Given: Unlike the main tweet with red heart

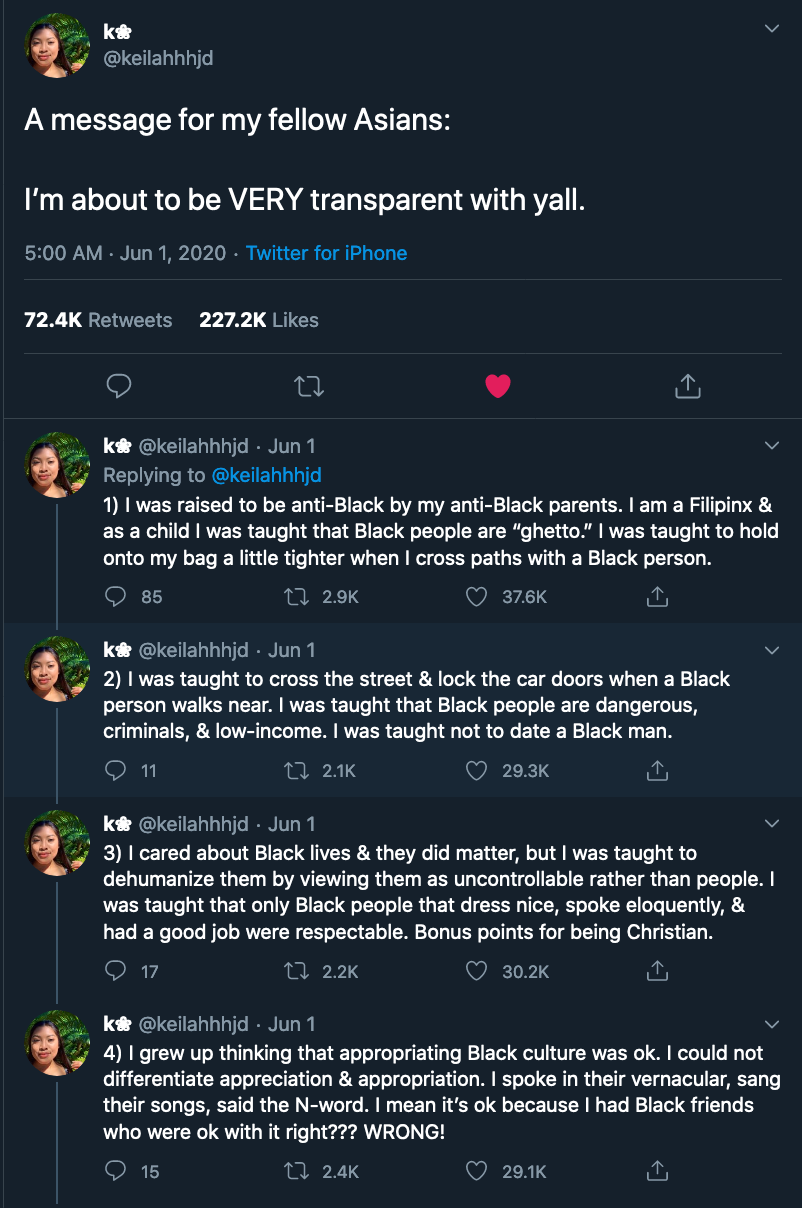Looking at the screenshot, I should click(498, 386).
